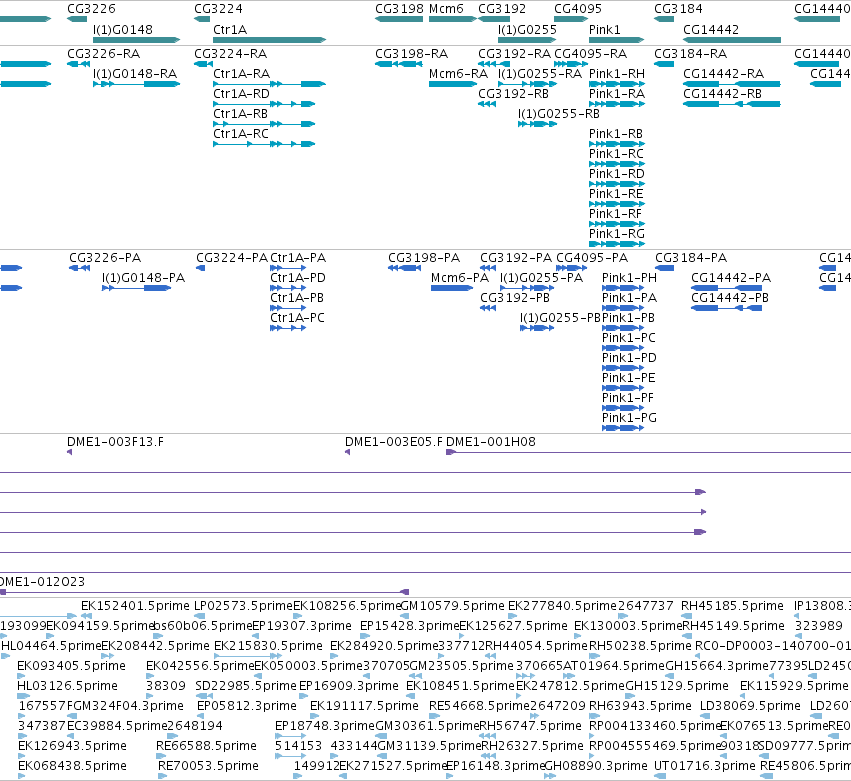The image size is (851, 781).
Task: Click EST HL03126.5prime
Action: pos(67,685)
